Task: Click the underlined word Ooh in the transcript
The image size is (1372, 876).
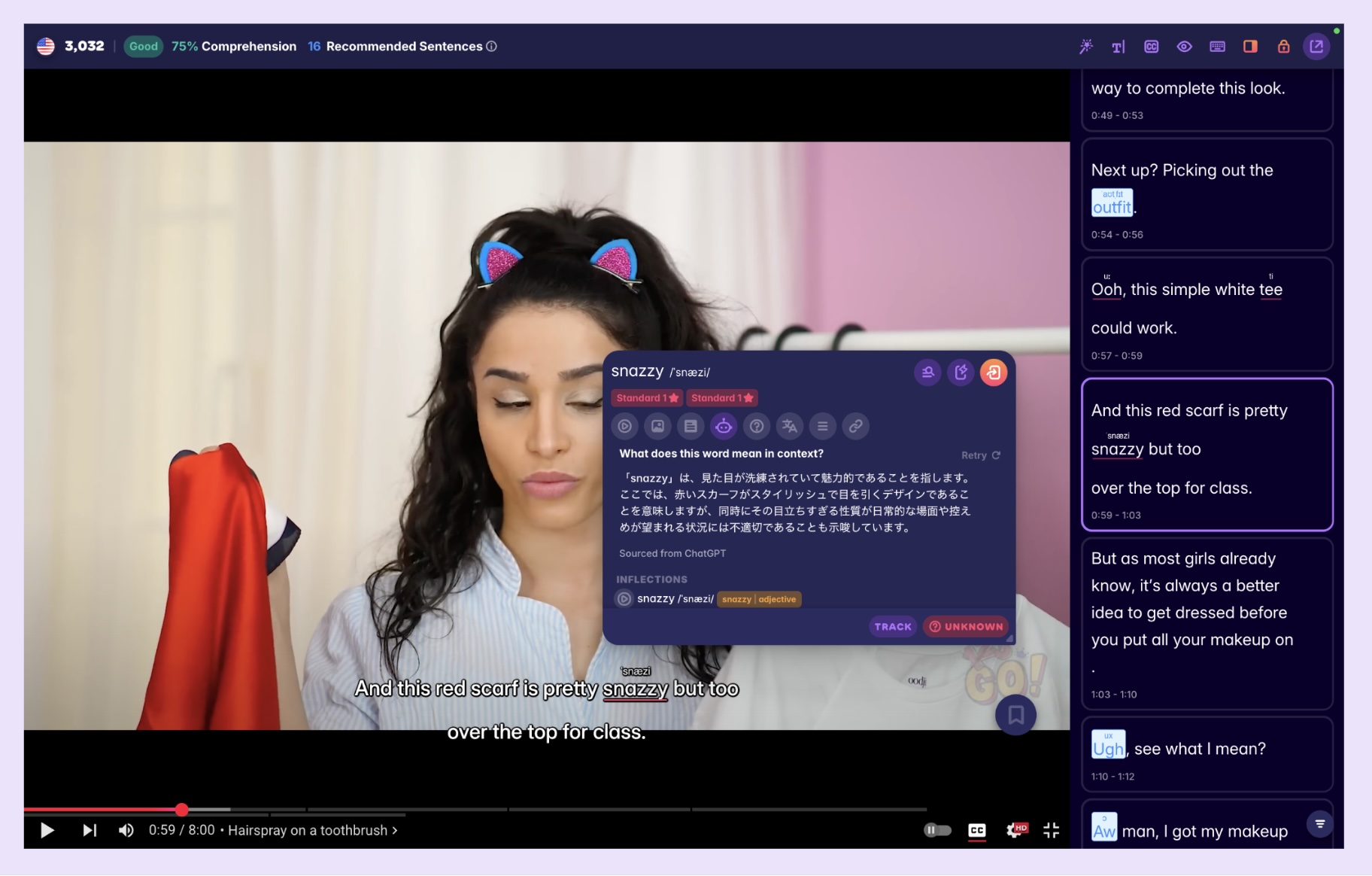Action: [x=1106, y=290]
